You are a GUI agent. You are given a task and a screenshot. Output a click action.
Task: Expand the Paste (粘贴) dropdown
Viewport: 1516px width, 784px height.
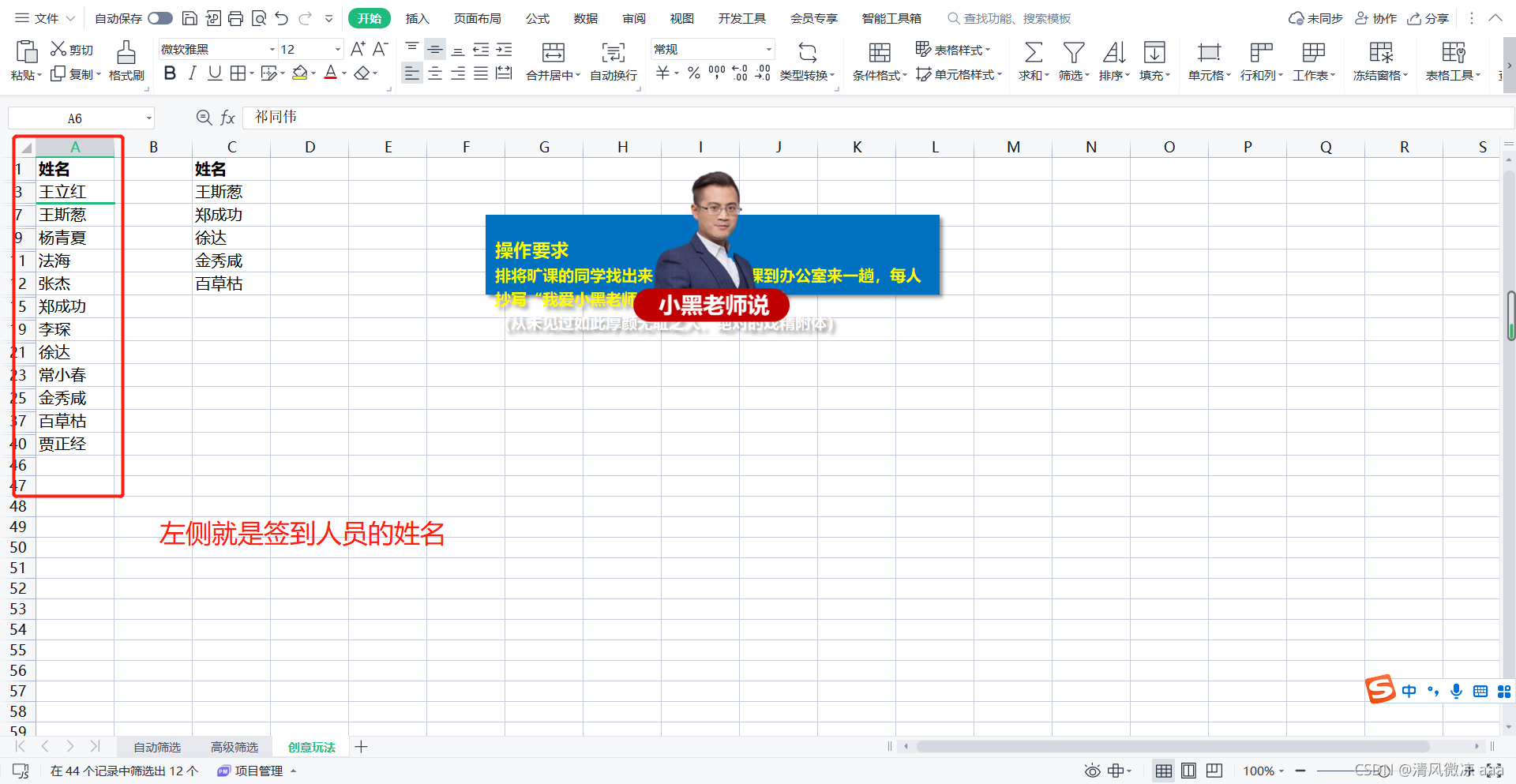26,75
